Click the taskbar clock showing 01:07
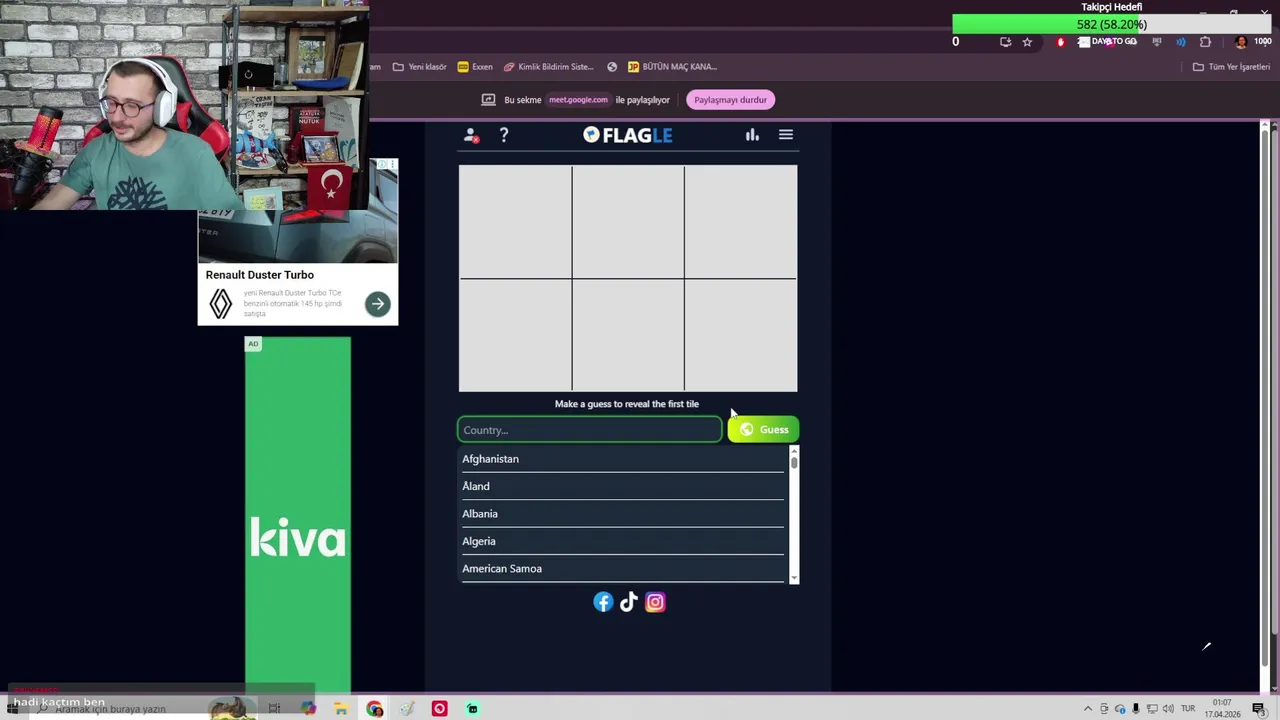The height and width of the screenshot is (720, 1280). click(x=1222, y=709)
